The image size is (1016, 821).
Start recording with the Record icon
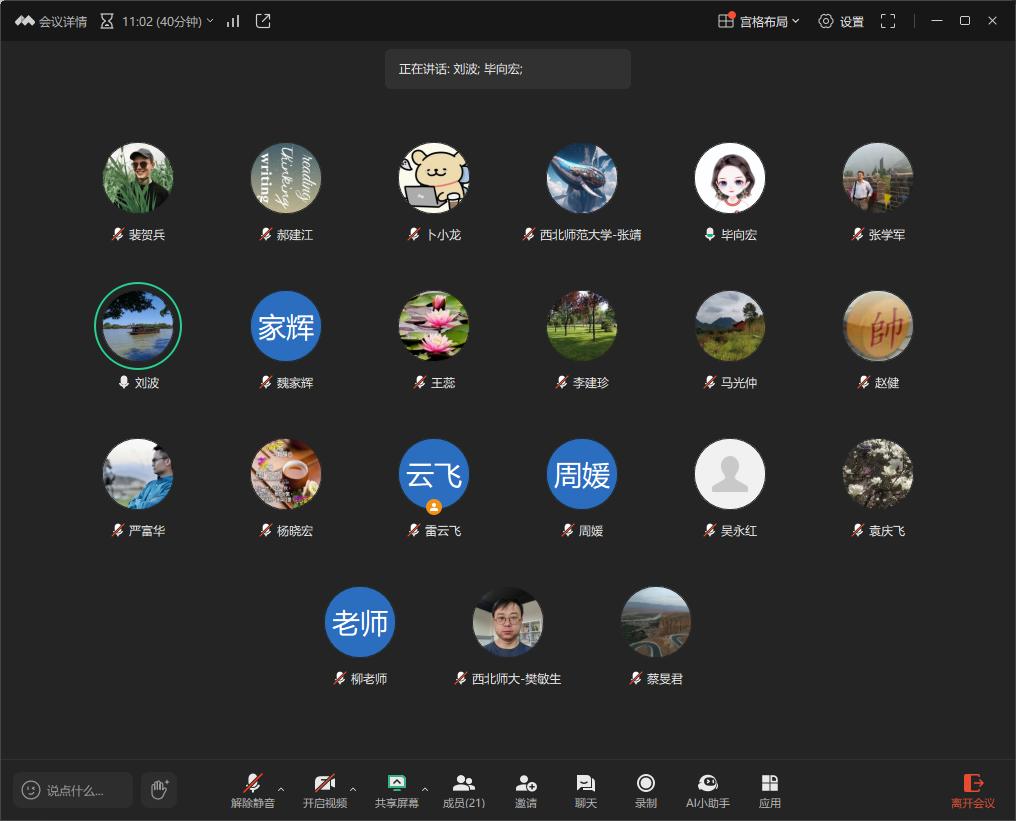click(x=646, y=790)
